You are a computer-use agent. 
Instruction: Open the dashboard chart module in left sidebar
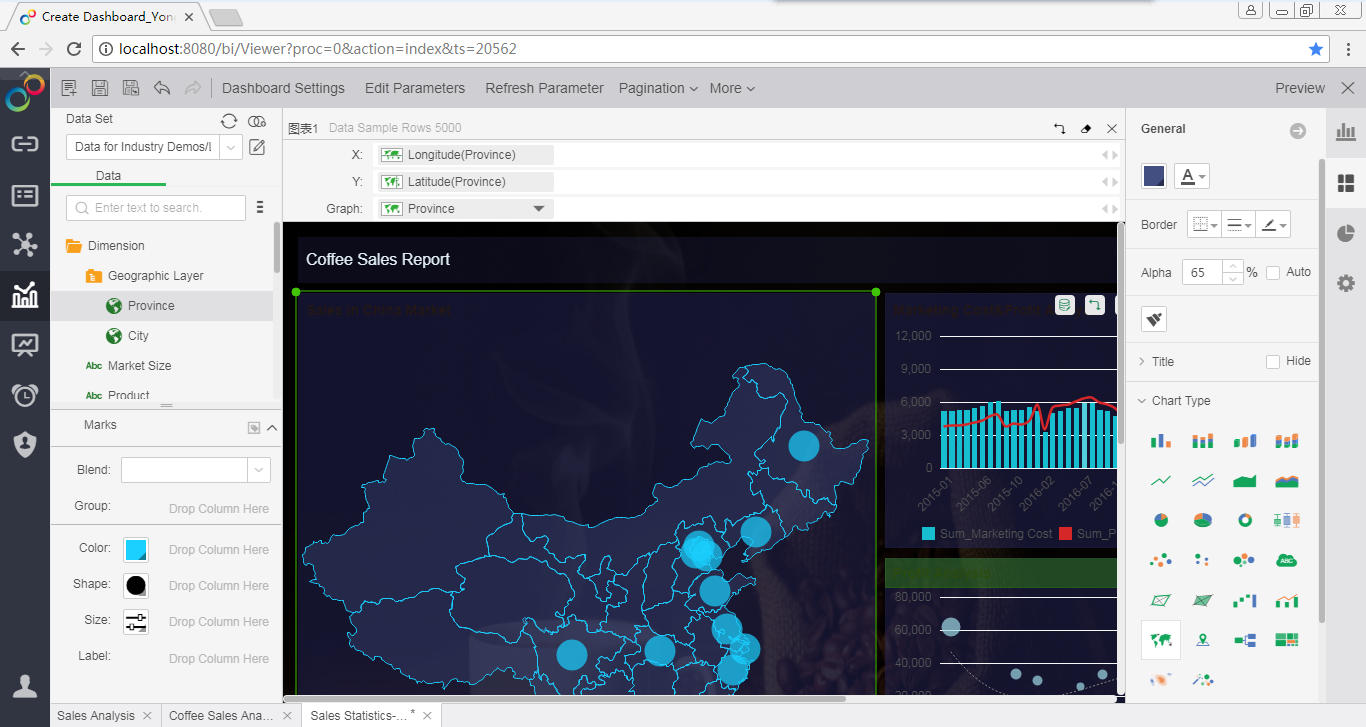point(25,295)
